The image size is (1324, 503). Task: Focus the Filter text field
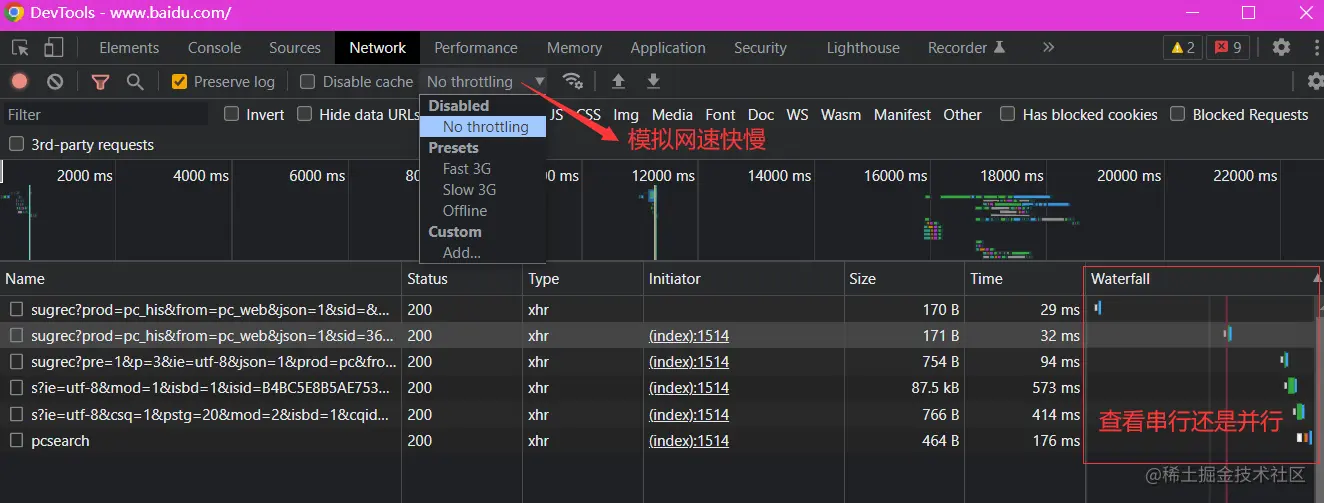pos(105,115)
